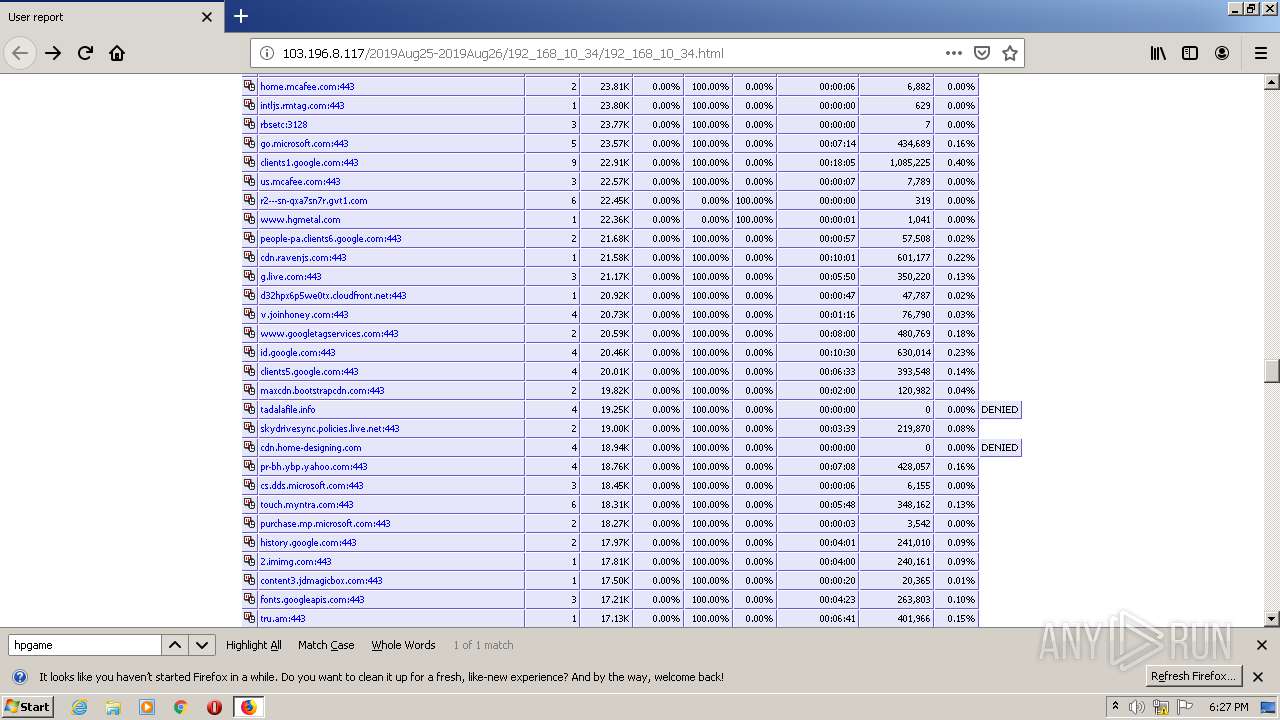The width and height of the screenshot is (1280, 720).
Task: Open detail icon beside tadalafile.info
Action: pyautogui.click(x=250, y=409)
